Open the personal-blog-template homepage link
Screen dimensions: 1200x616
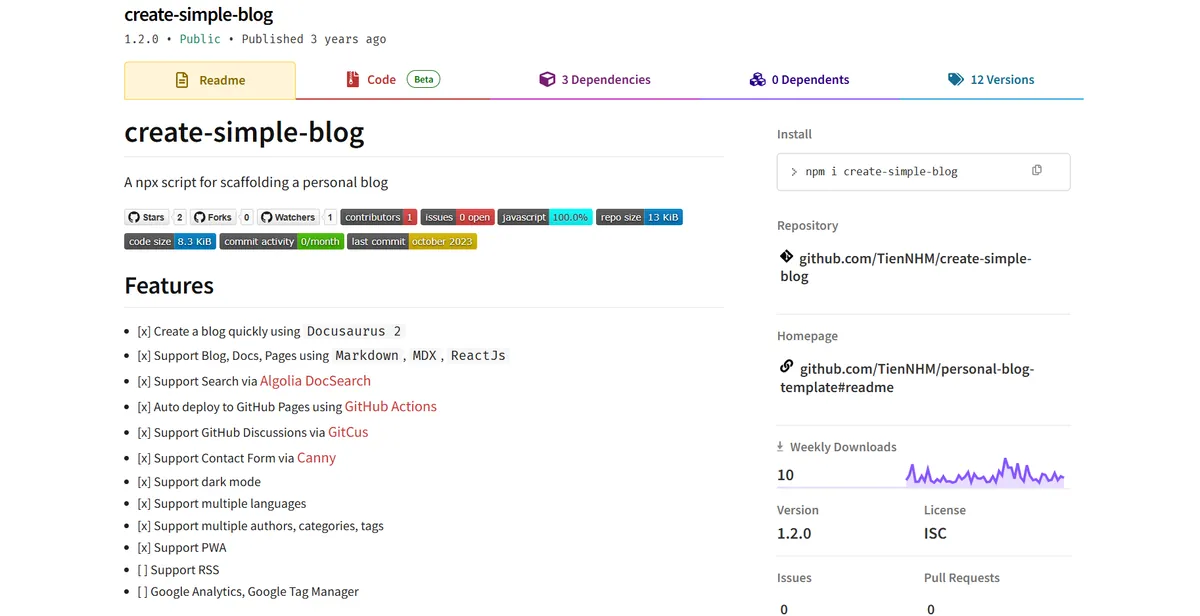click(907, 377)
